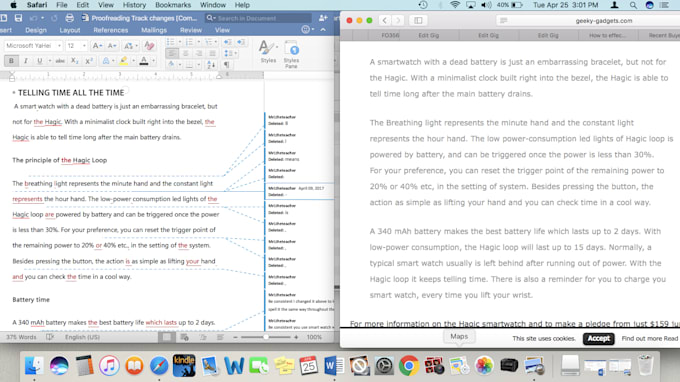The height and width of the screenshot is (382, 680).
Task: Toggle show paragraph marks (pilcrow)
Action: pyautogui.click(x=226, y=65)
